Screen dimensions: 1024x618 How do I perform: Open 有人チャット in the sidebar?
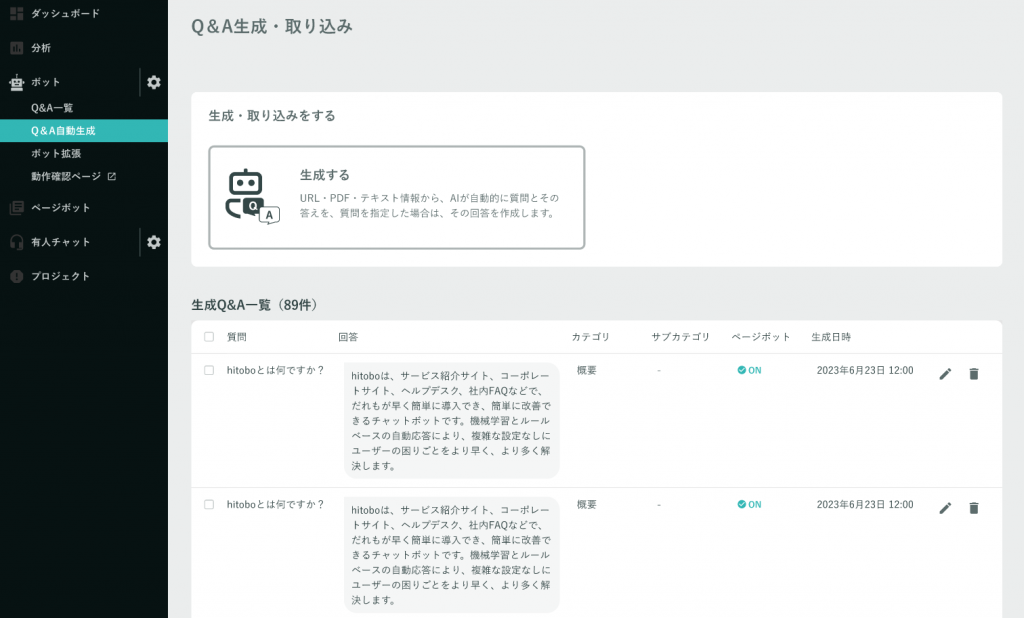click(61, 242)
